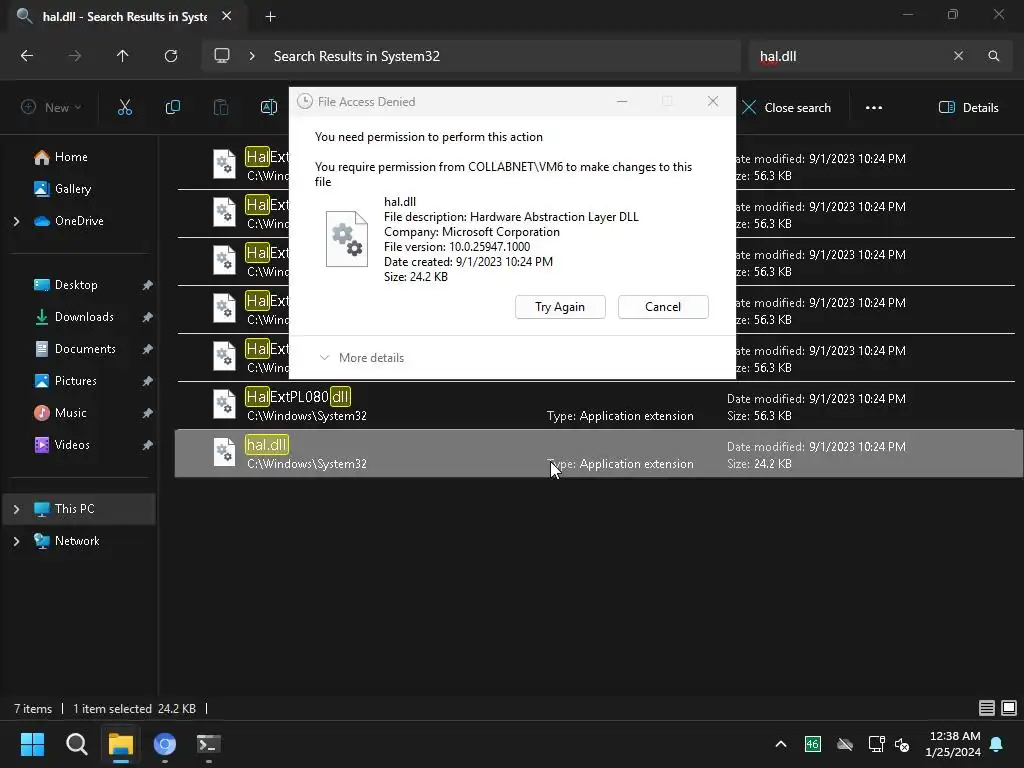
Task: Open the Terminal taskbar icon
Action: point(209,744)
